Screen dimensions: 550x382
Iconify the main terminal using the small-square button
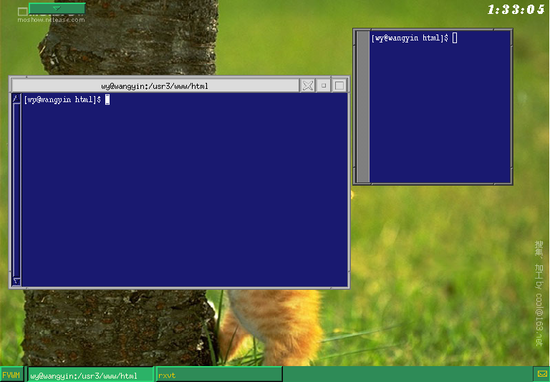pos(323,86)
